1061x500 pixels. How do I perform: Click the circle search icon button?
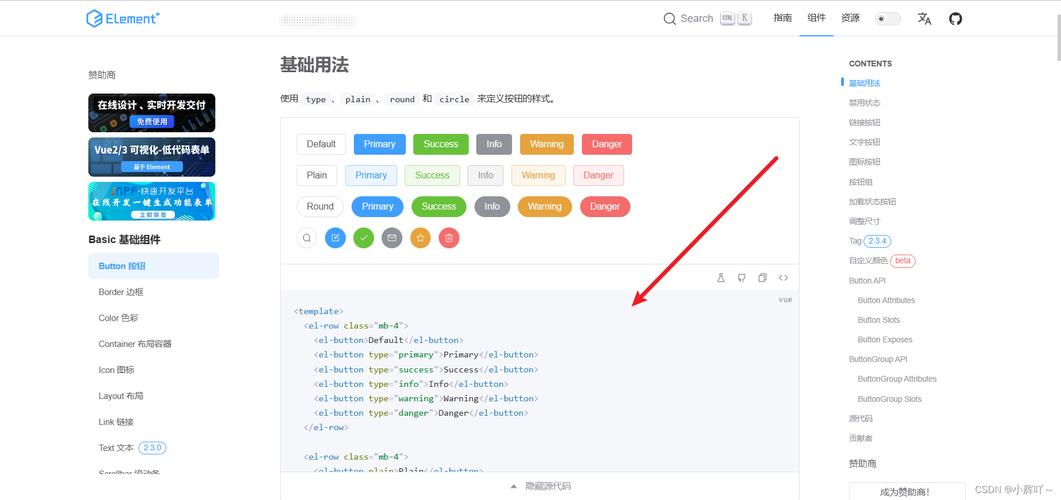point(307,237)
